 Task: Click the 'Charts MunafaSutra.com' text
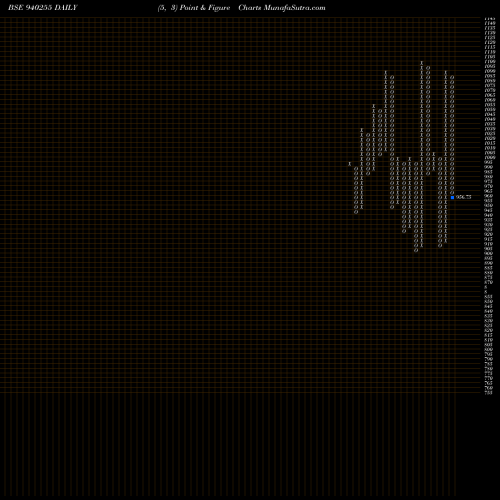pyautogui.click(x=282, y=8)
